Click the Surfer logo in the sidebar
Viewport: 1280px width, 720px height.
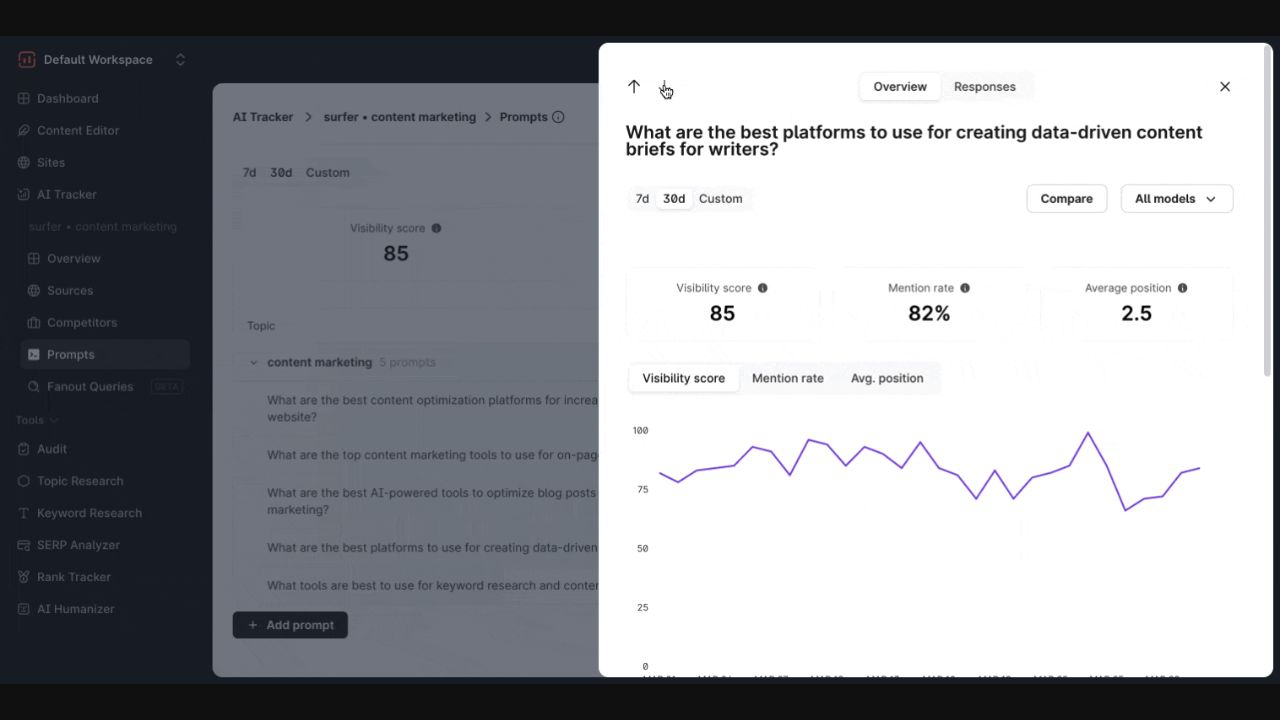(27, 60)
